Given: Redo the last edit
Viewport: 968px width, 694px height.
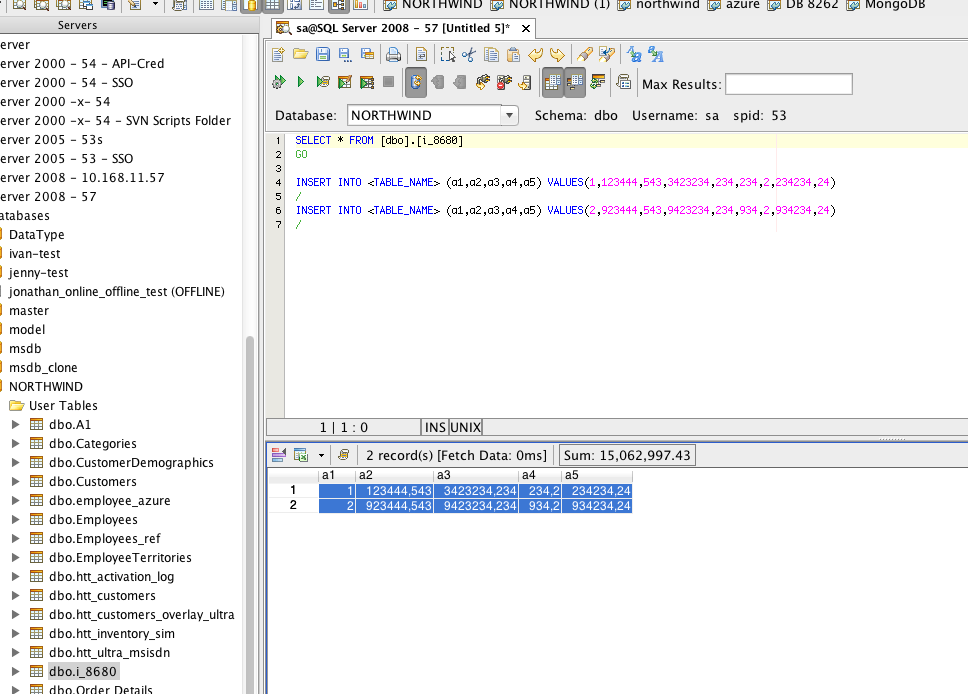Looking at the screenshot, I should [x=557, y=55].
